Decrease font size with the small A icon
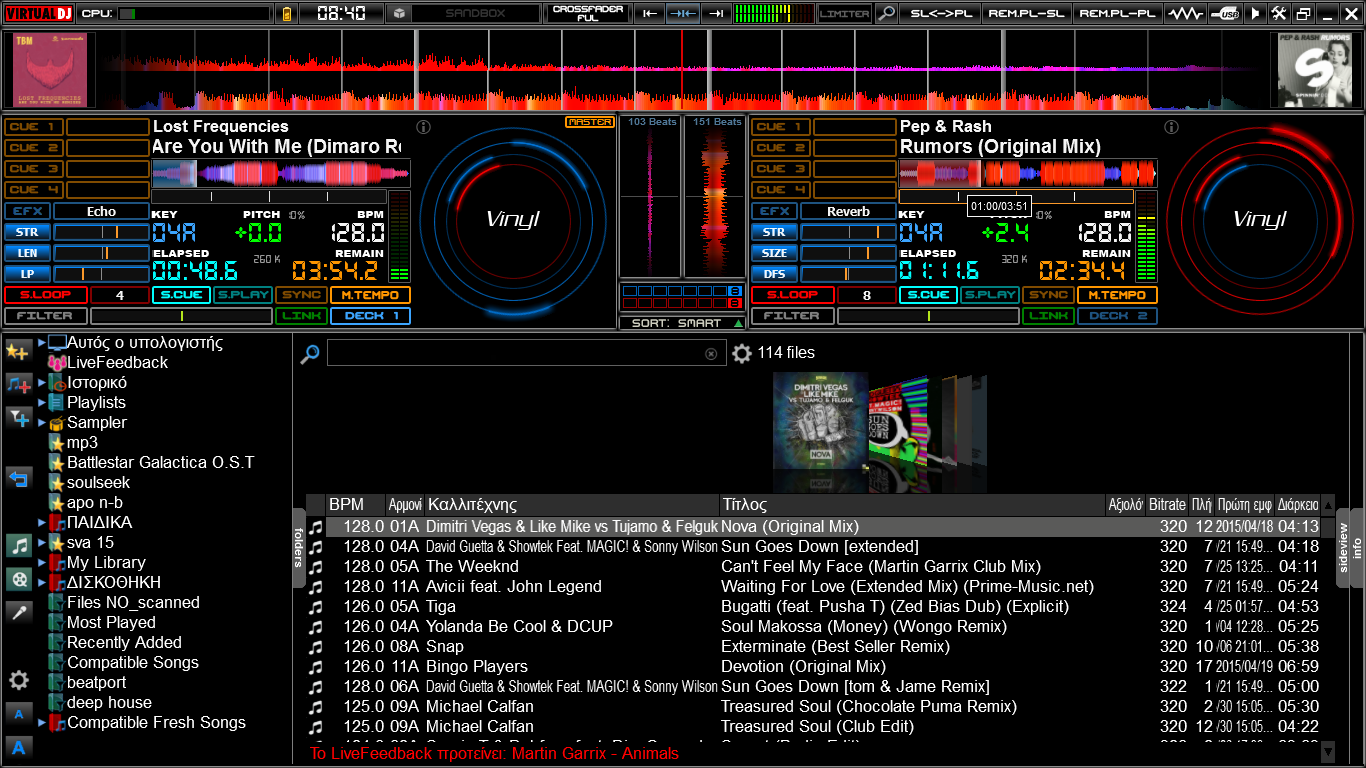The height and width of the screenshot is (768, 1366). pos(18,714)
